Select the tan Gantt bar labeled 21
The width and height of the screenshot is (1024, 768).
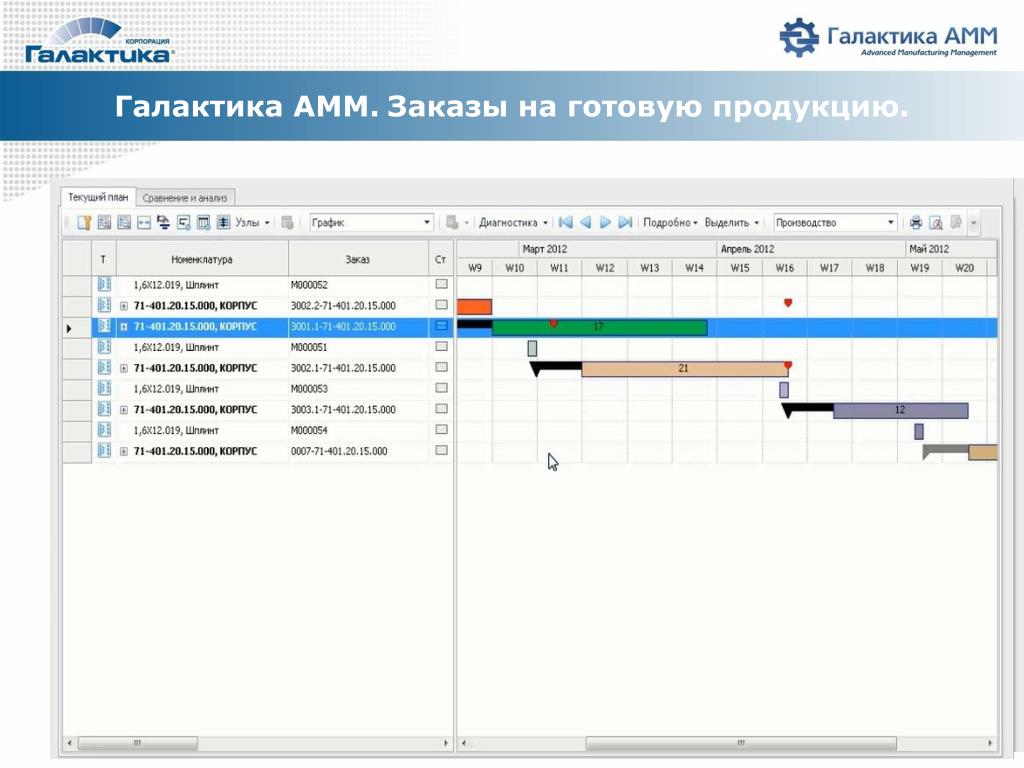pyautogui.click(x=684, y=369)
